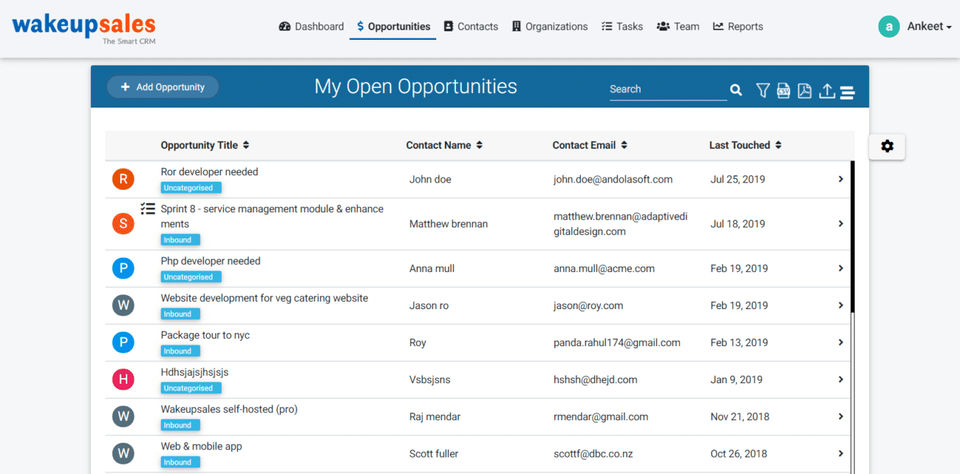The image size is (960, 474).
Task: Open the Reports tab
Action: tap(738, 26)
